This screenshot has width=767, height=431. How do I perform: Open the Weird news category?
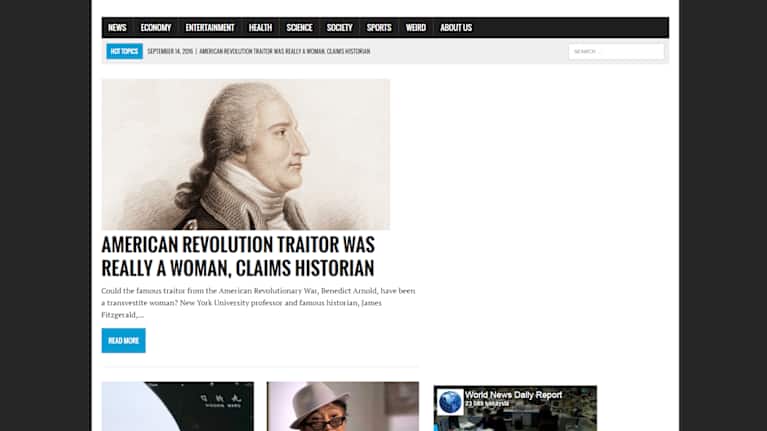click(x=415, y=28)
